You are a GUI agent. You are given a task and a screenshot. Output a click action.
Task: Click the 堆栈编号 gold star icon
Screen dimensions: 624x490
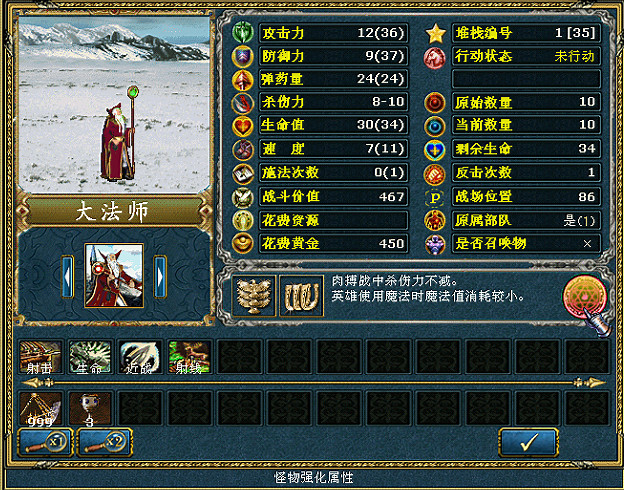coord(435,33)
